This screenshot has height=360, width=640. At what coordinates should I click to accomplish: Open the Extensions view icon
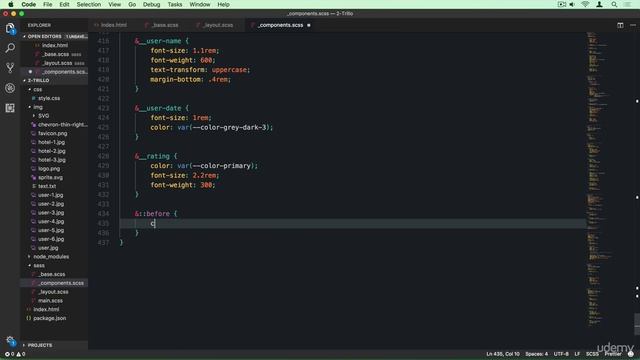click(x=10, y=108)
